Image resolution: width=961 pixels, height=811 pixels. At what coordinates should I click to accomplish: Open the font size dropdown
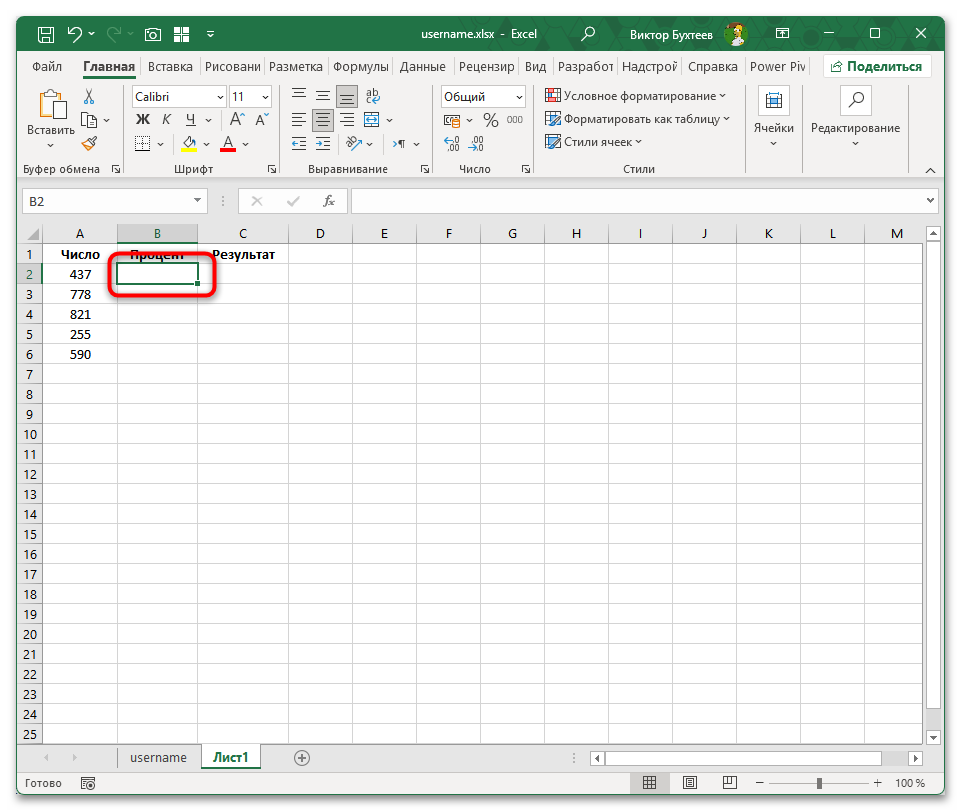(x=263, y=96)
